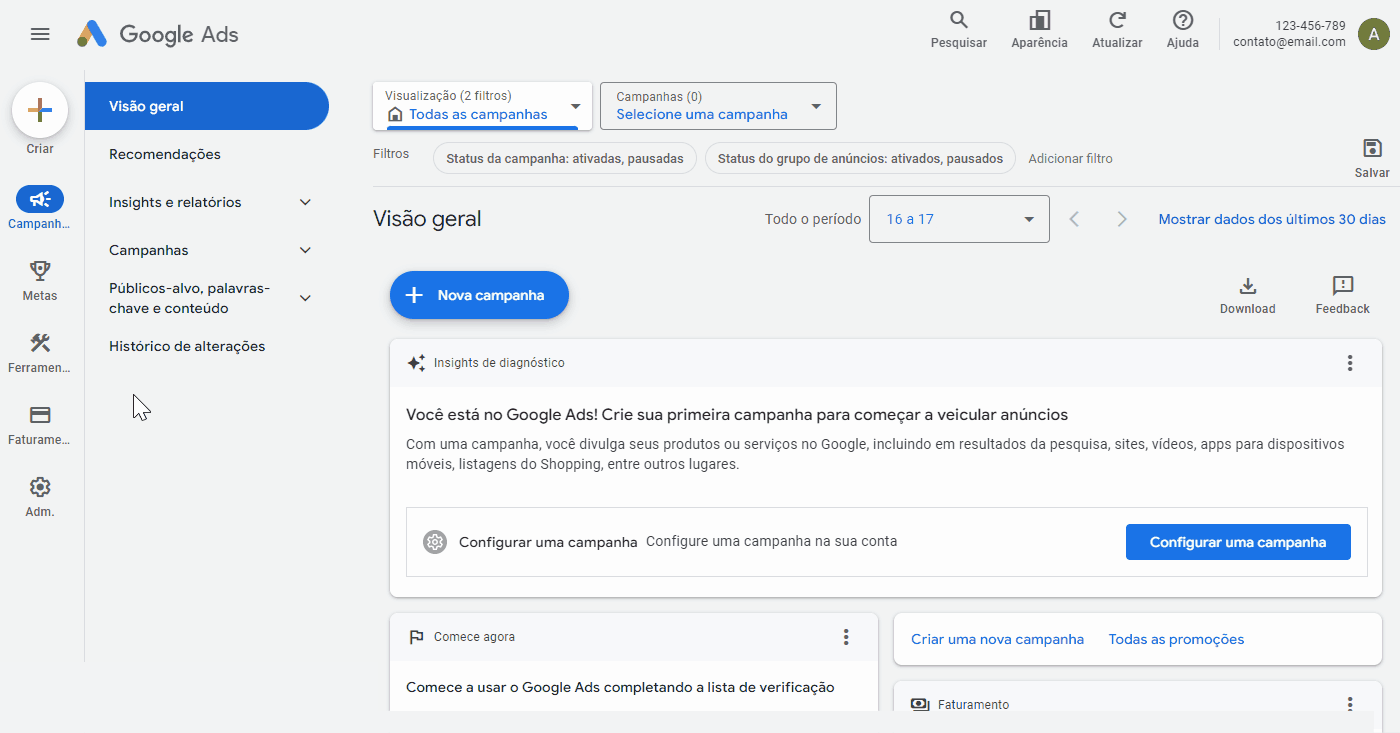This screenshot has height=733, width=1400.
Task: Open the Aparência appearance icon
Action: pyautogui.click(x=1039, y=20)
